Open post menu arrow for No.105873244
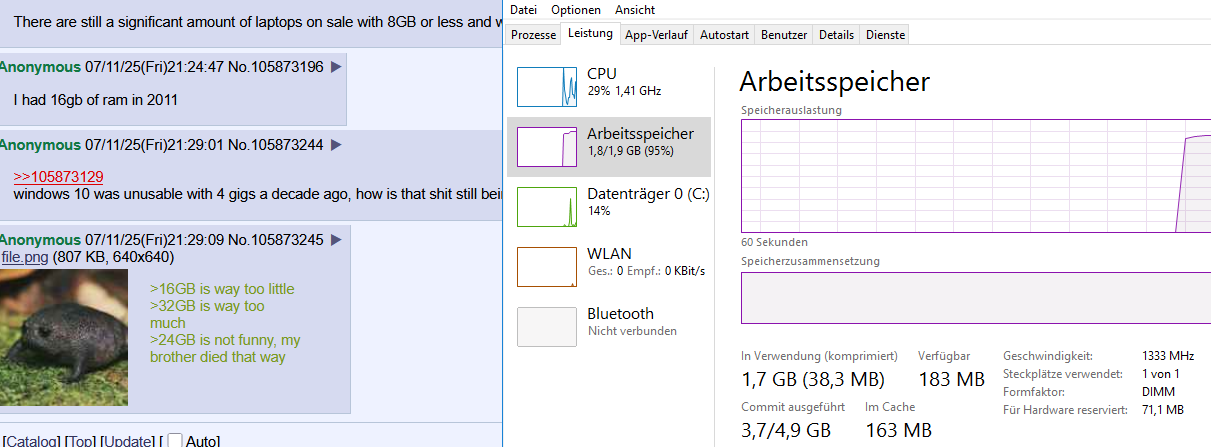The height and width of the screenshot is (447, 1211). [336, 145]
